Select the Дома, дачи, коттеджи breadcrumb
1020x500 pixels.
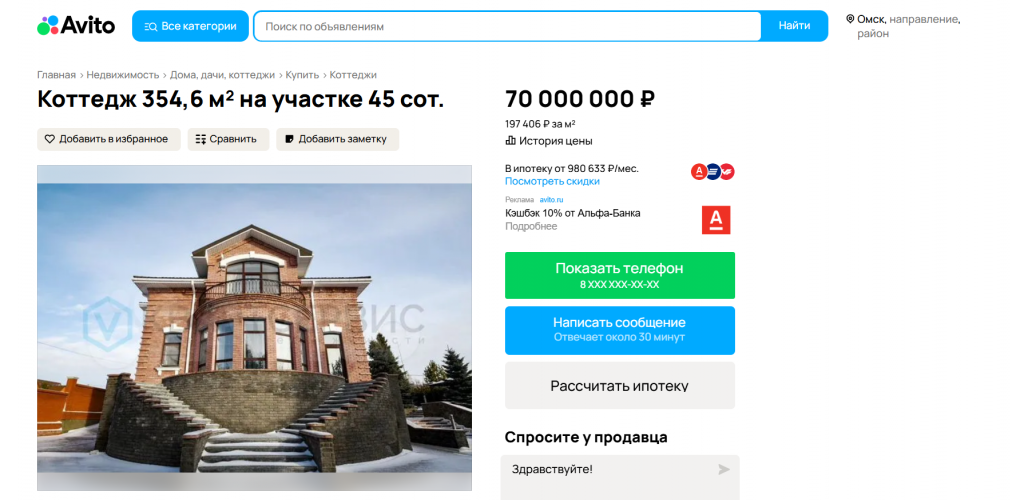pyautogui.click(x=222, y=75)
